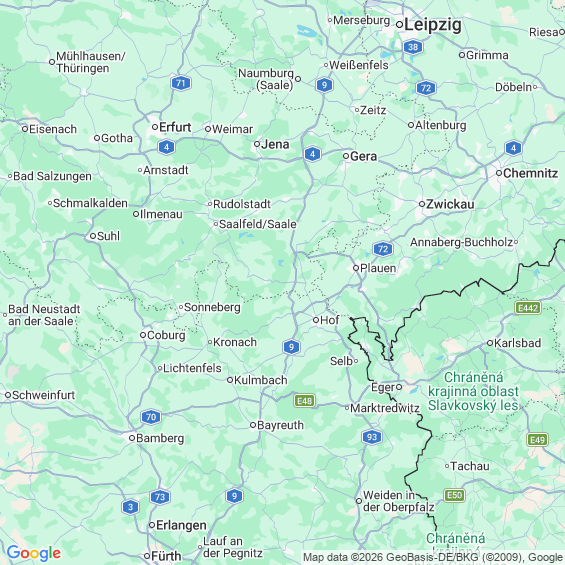Click the A3 highway shield near Erlangen
Image resolution: width=565 pixels, height=565 pixels.
(130, 507)
